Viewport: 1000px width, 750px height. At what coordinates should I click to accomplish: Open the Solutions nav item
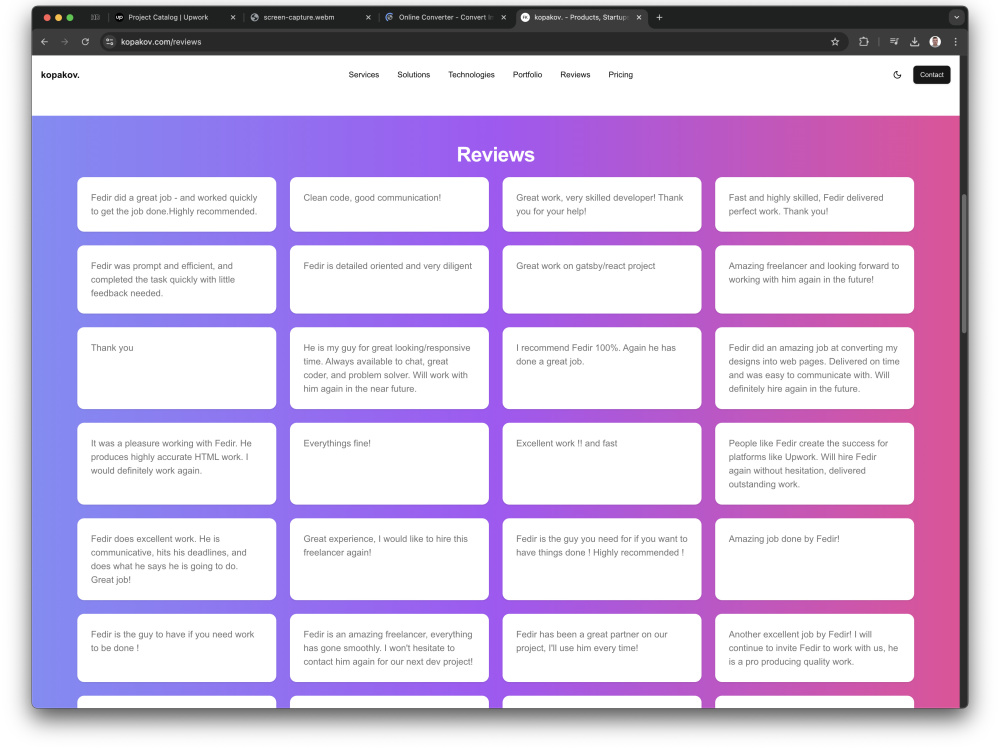[413, 75]
